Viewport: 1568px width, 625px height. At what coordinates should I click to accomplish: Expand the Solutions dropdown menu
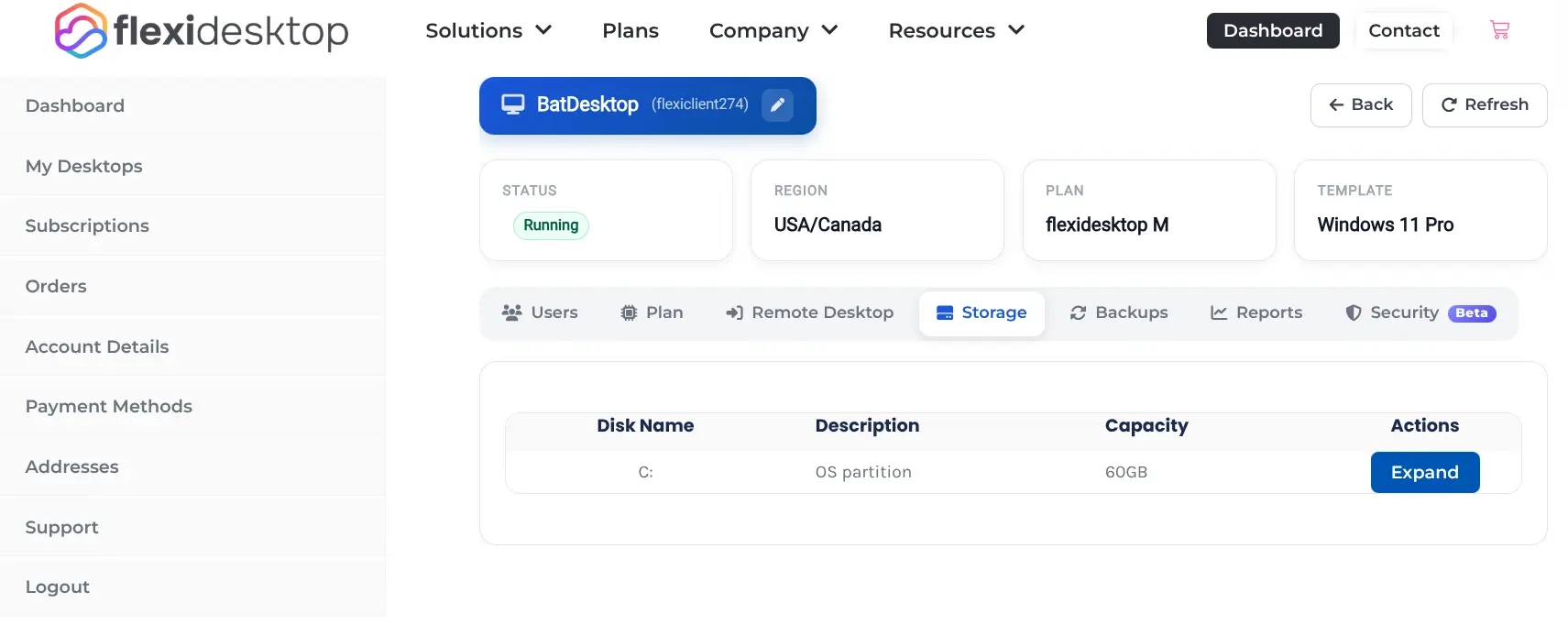coord(488,30)
